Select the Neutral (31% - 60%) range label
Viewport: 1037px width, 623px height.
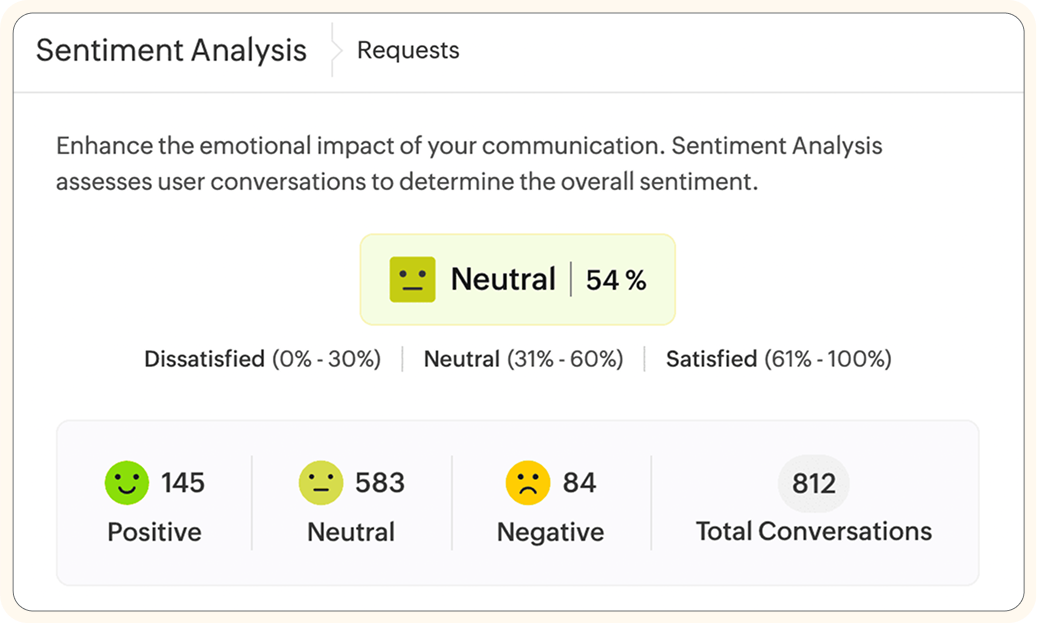click(523, 359)
